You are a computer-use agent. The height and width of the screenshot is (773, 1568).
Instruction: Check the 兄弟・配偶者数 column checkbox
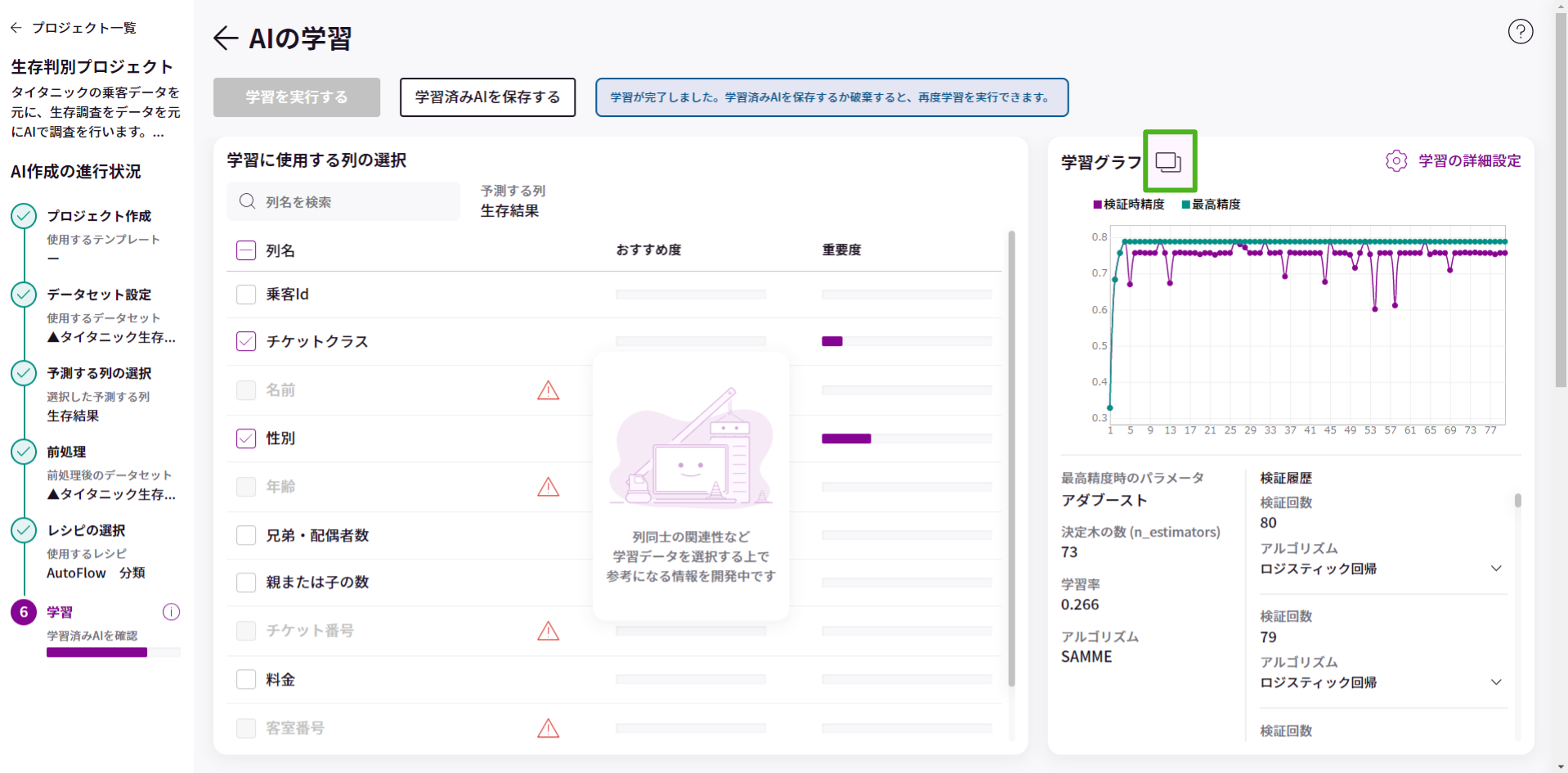pos(246,535)
